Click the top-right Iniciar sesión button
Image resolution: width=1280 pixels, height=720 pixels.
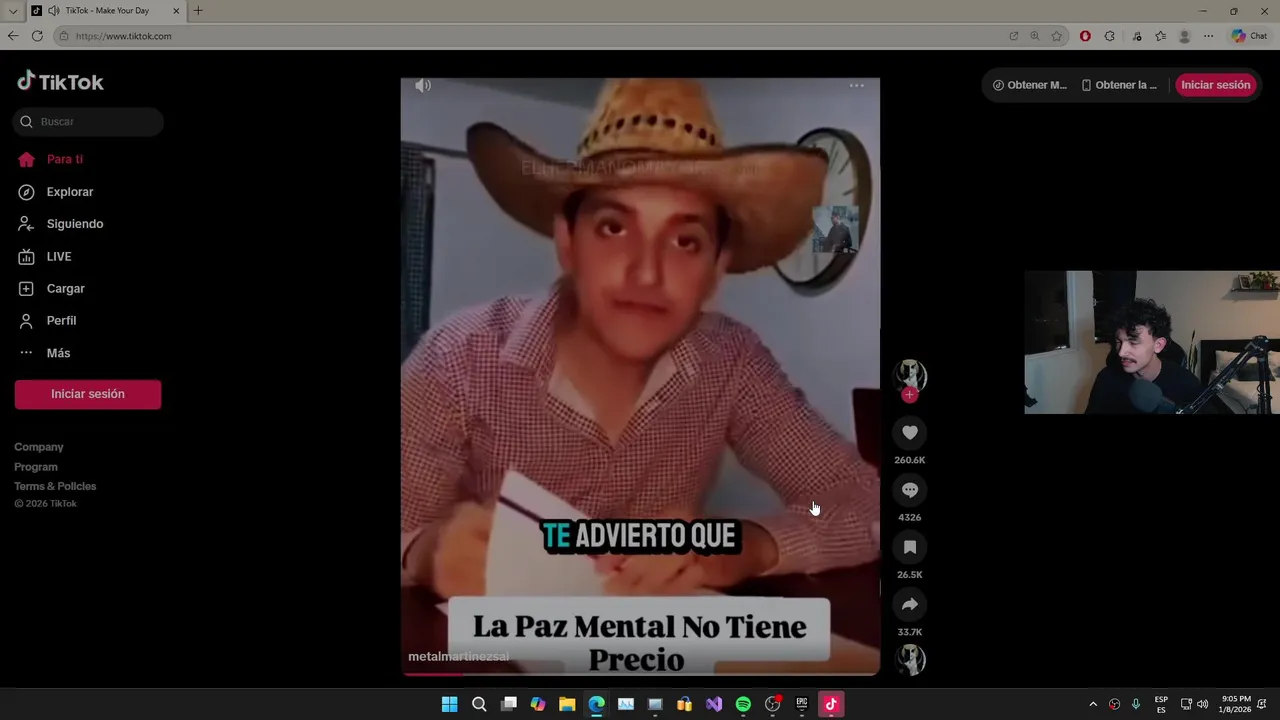[x=1215, y=85]
